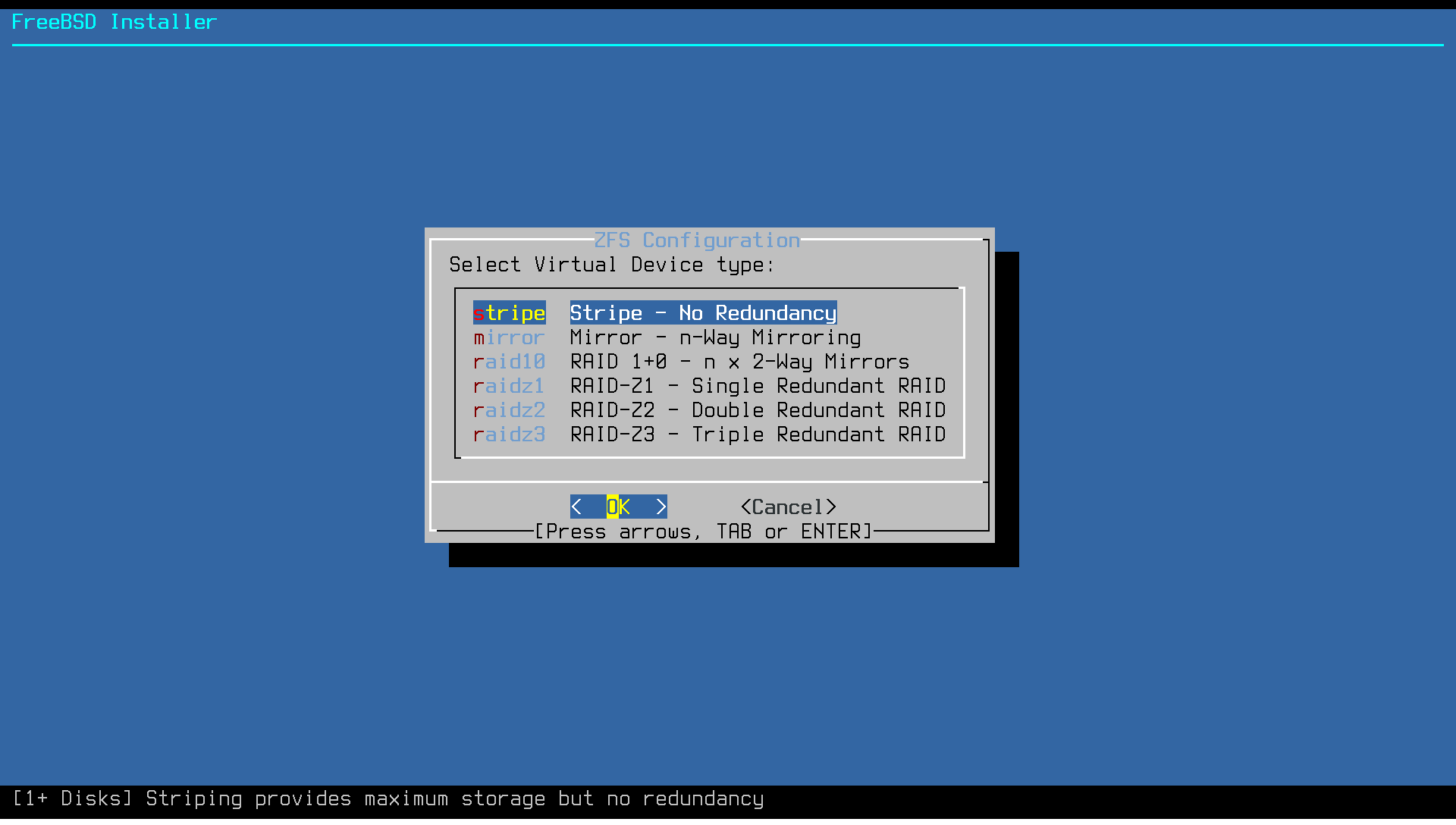Click left angle bracket of OK button
Screen dimensions: 1456x825
click(x=576, y=507)
